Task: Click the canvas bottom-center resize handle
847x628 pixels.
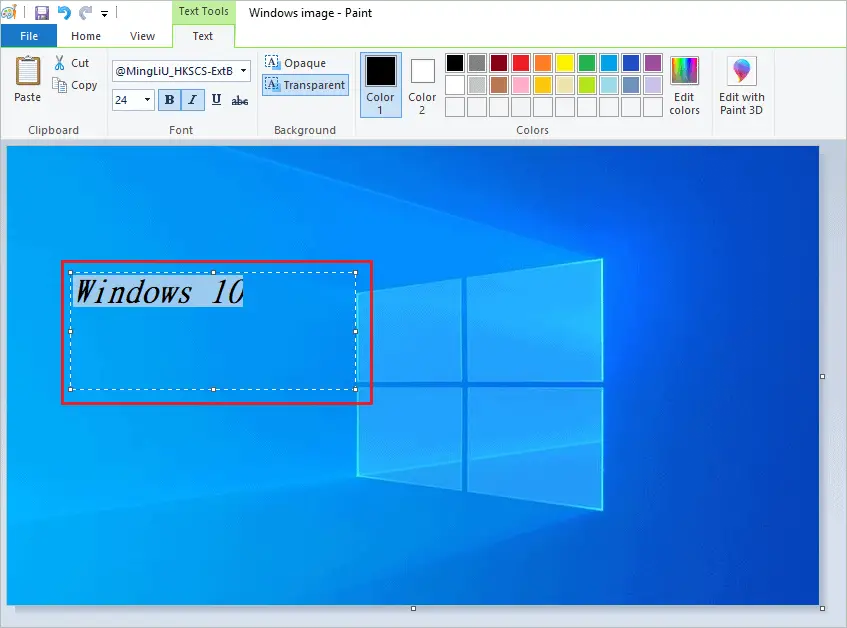Action: click(x=413, y=609)
